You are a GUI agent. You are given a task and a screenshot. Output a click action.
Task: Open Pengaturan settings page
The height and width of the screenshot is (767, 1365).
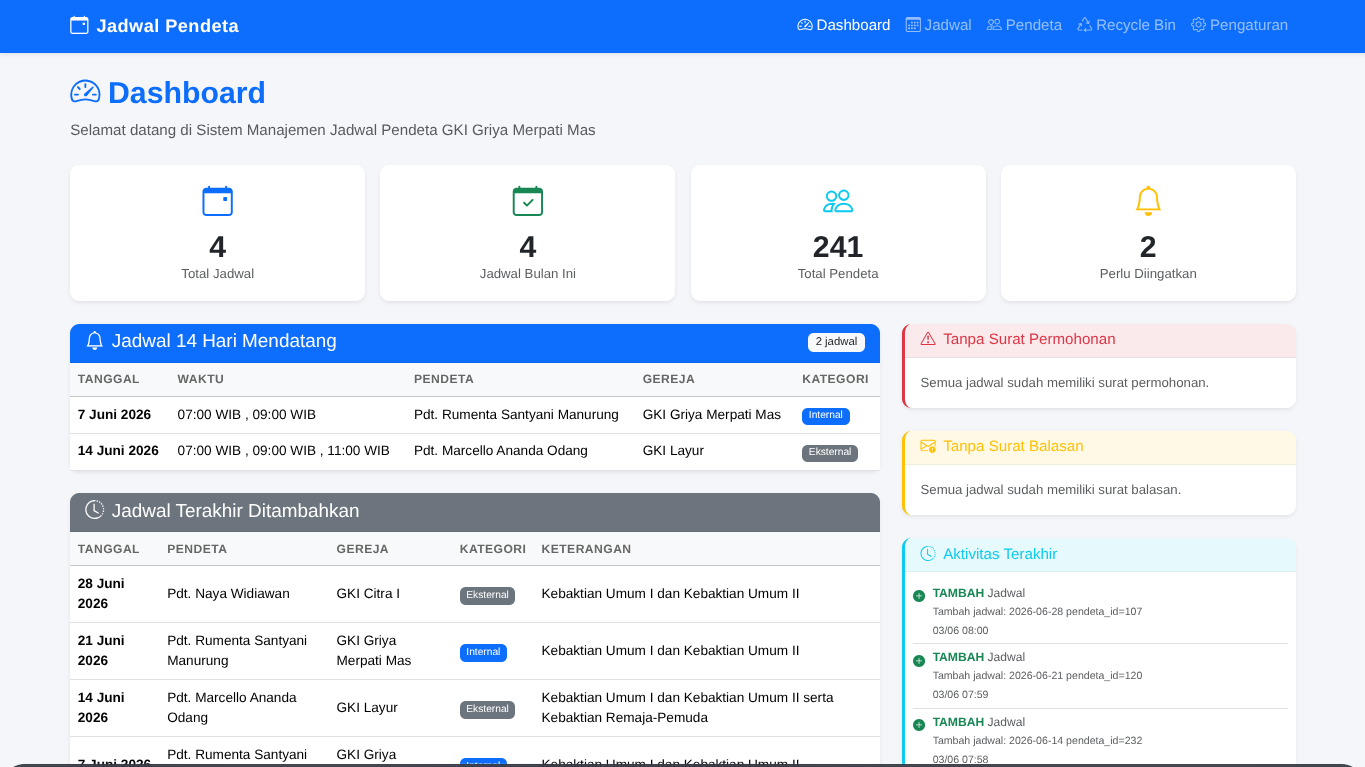tap(1239, 25)
